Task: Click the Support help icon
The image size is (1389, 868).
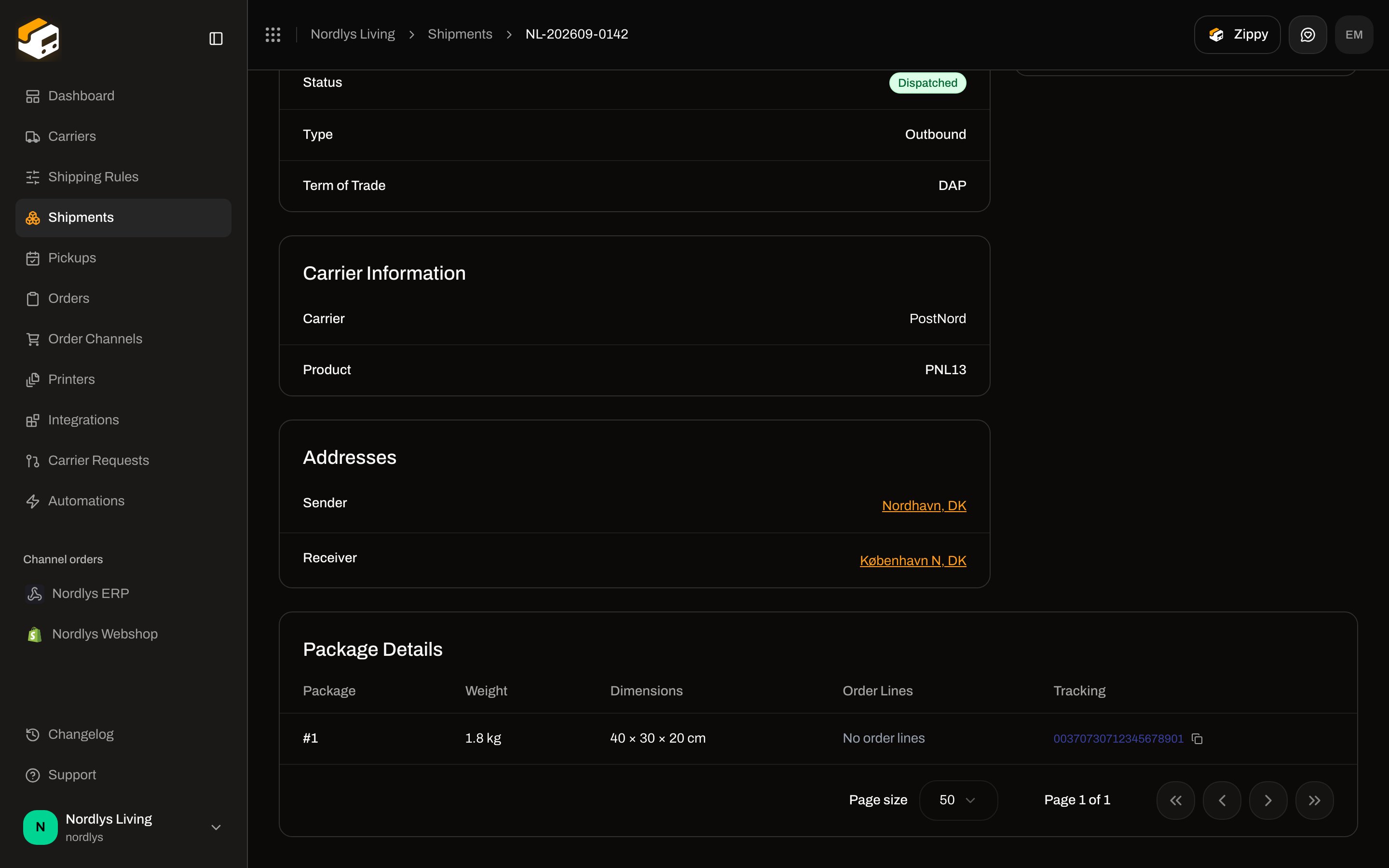Action: coord(33,775)
